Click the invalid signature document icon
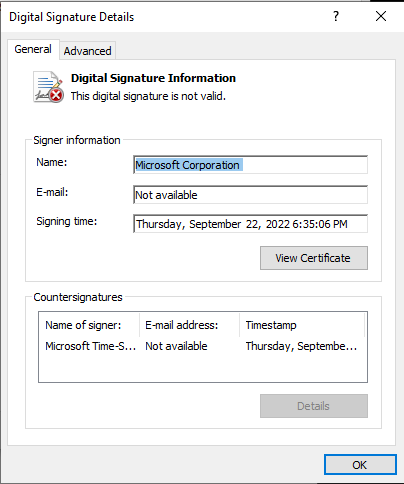Image resolution: width=404 pixels, height=484 pixels. 48,87
